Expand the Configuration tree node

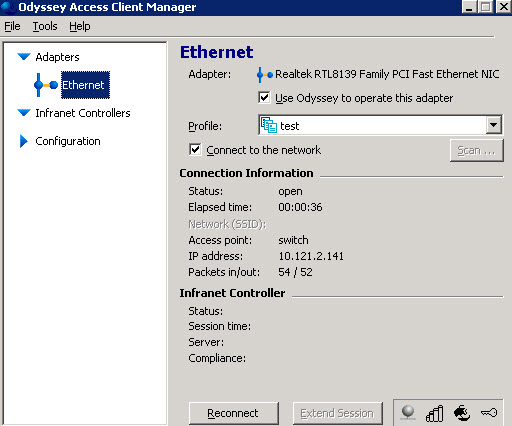[x=23, y=141]
